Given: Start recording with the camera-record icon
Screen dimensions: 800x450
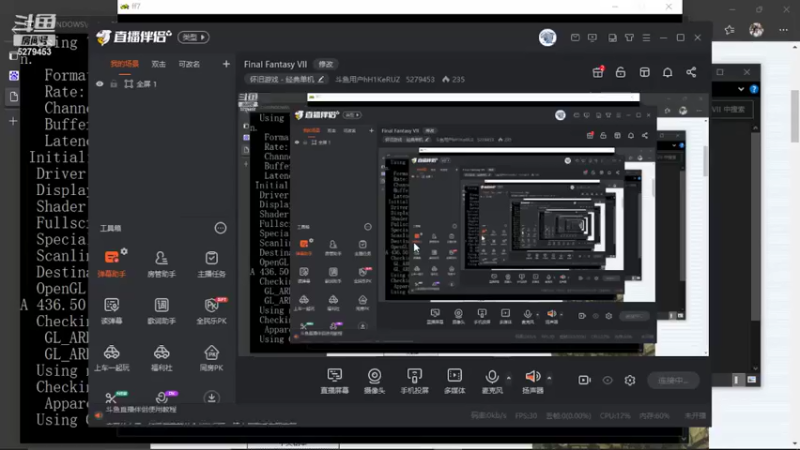Looking at the screenshot, I should click(585, 380).
